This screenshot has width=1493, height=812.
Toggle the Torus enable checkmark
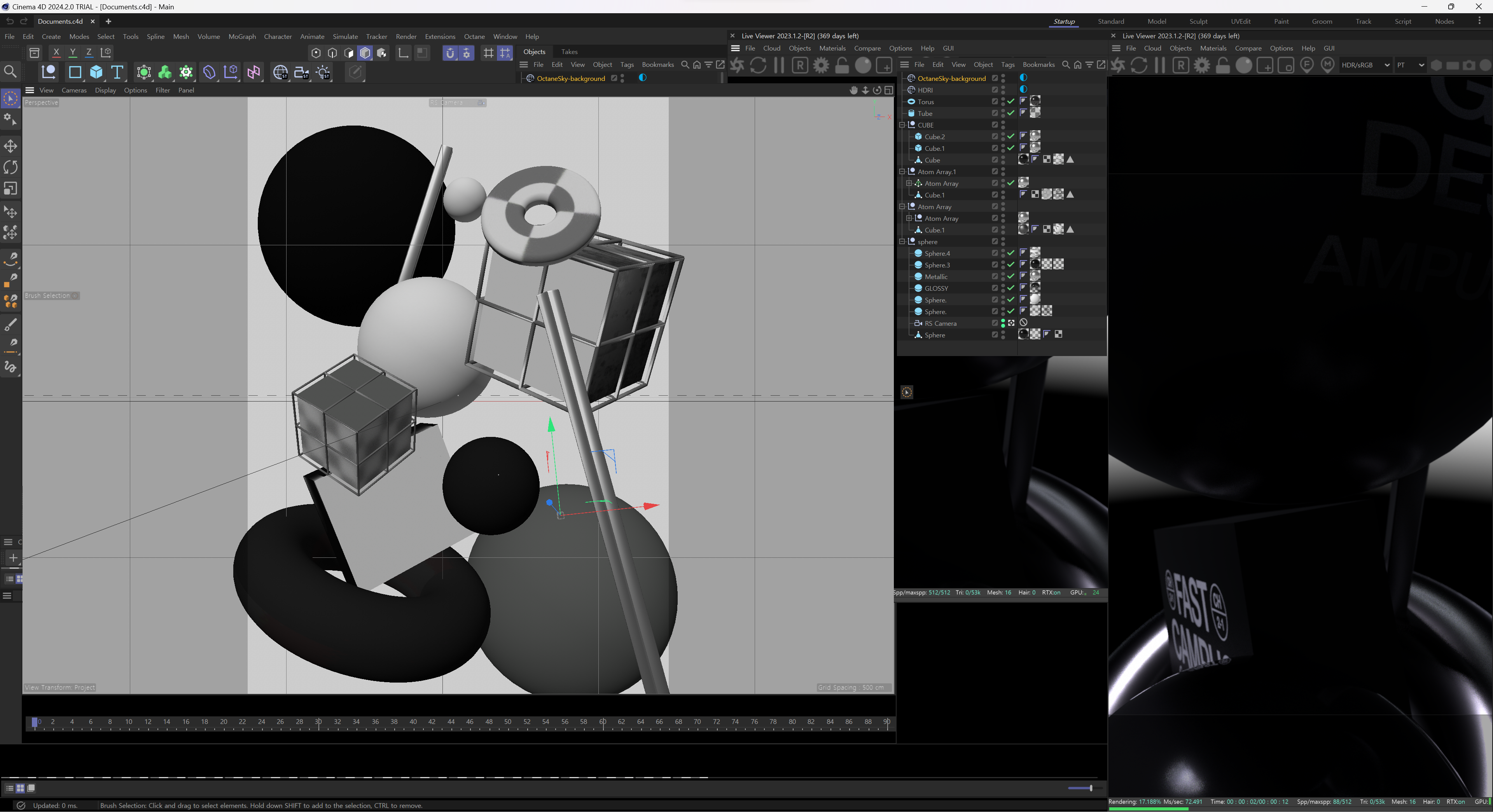pos(1011,101)
